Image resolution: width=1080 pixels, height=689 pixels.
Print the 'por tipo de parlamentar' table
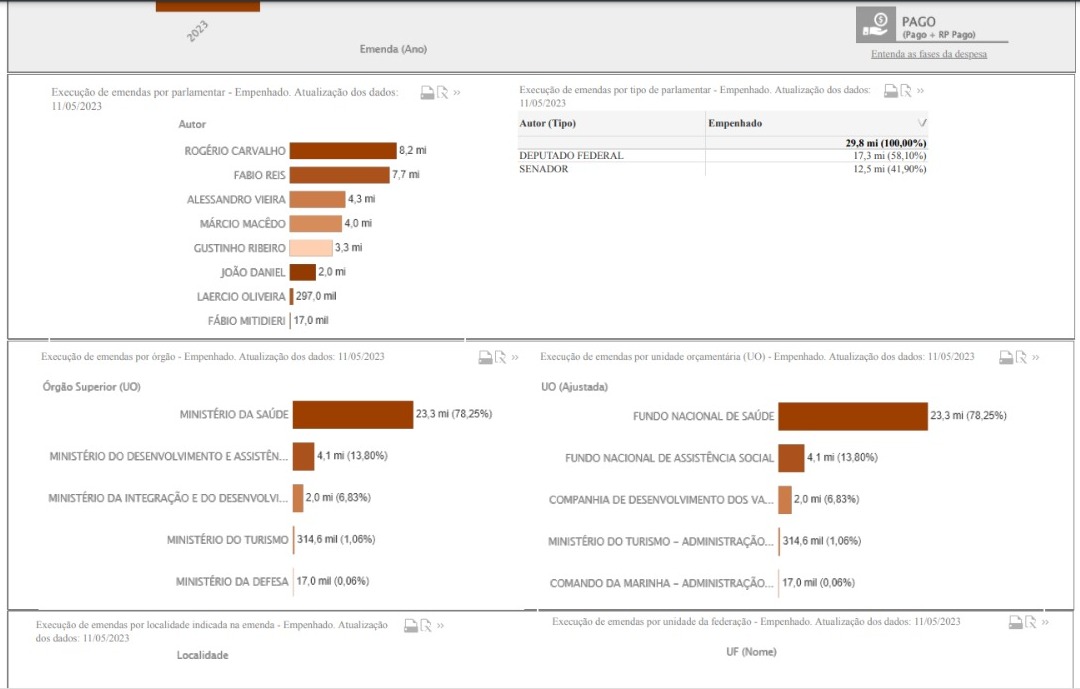pos(890,91)
